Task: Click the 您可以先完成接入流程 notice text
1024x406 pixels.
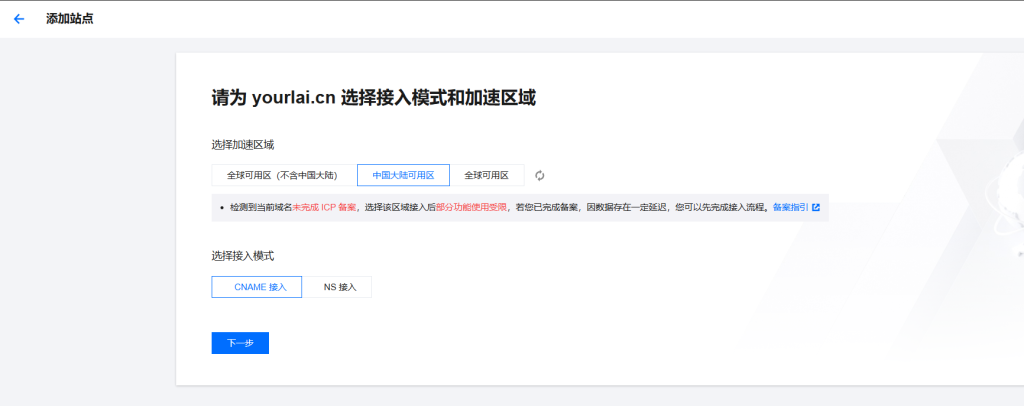Action: (x=719, y=207)
